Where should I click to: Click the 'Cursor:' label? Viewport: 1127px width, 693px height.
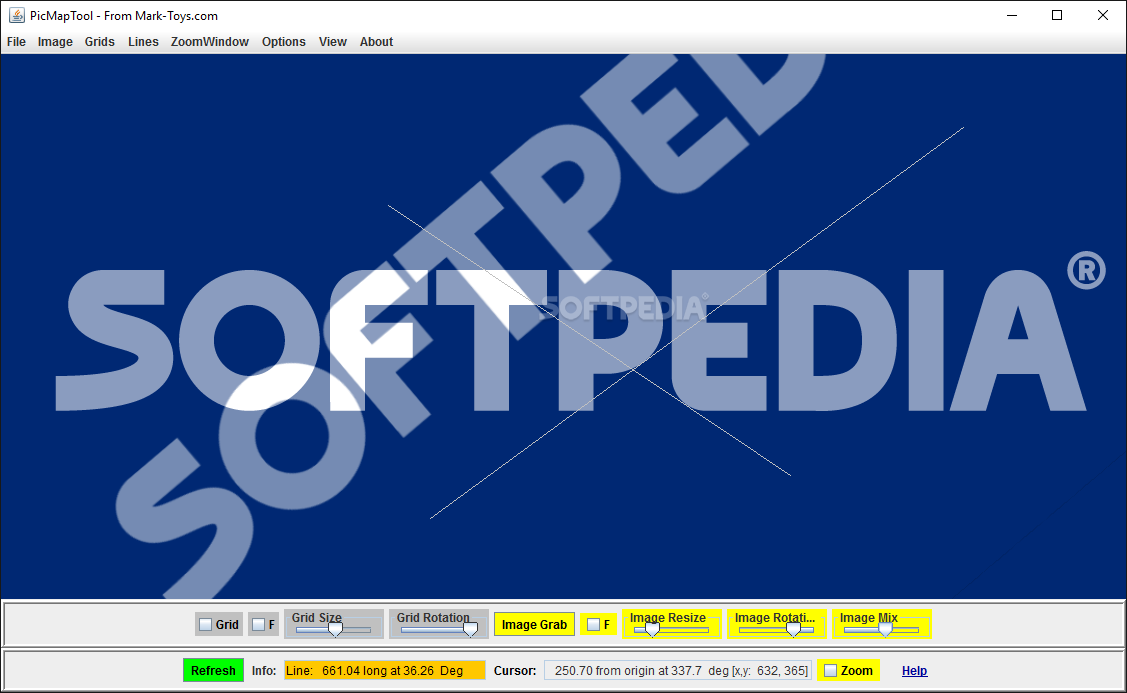[515, 671]
